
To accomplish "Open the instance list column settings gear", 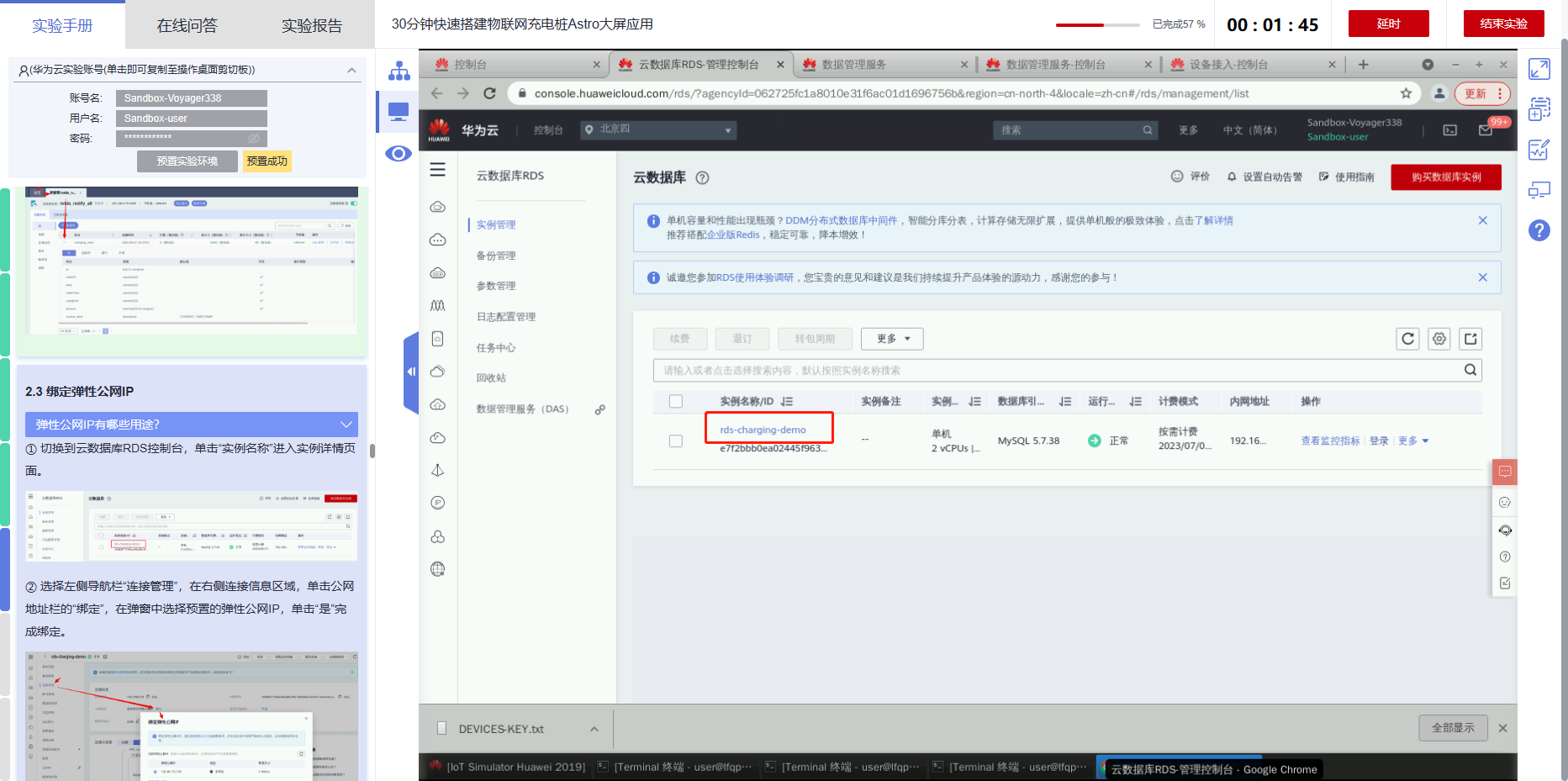I will point(1439,339).
